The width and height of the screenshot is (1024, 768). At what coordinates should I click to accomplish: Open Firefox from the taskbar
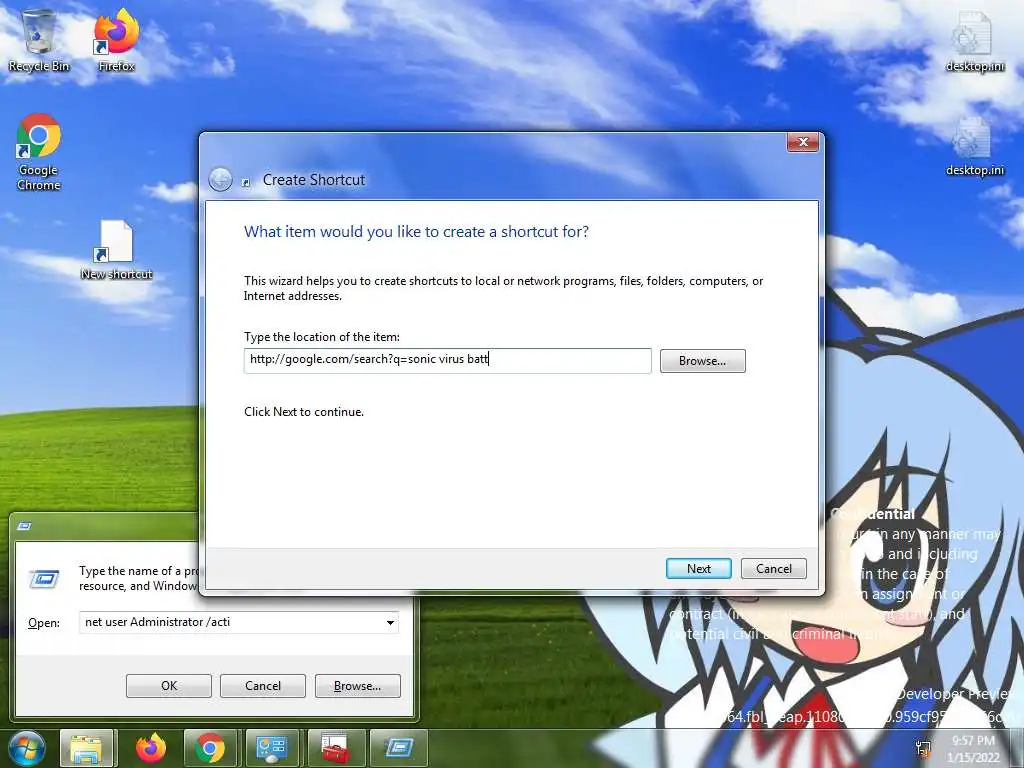[150, 748]
